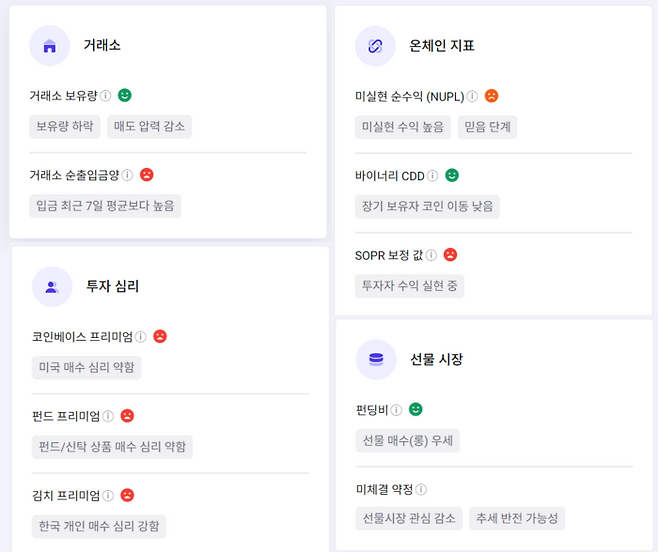Click the 투자 심리 people icon

(52, 287)
